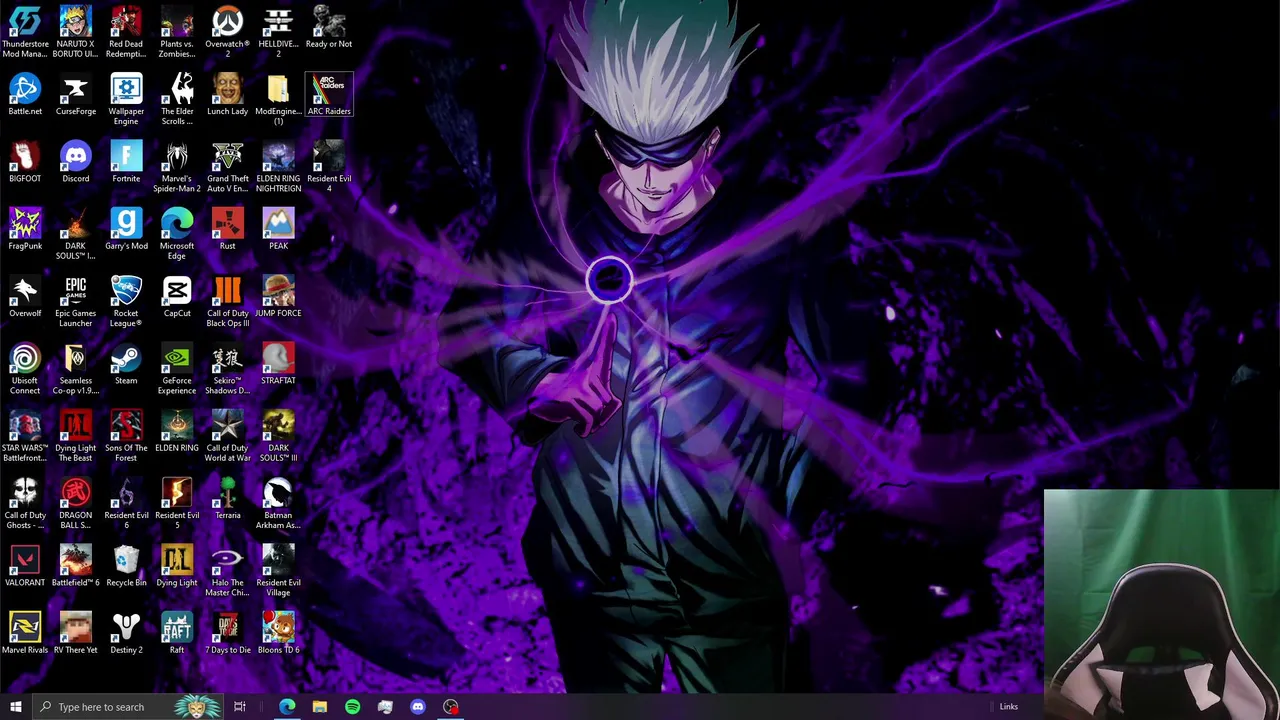Select the Microsoft Edge desktop shortcut
The width and height of the screenshot is (1280, 720).
177,233
